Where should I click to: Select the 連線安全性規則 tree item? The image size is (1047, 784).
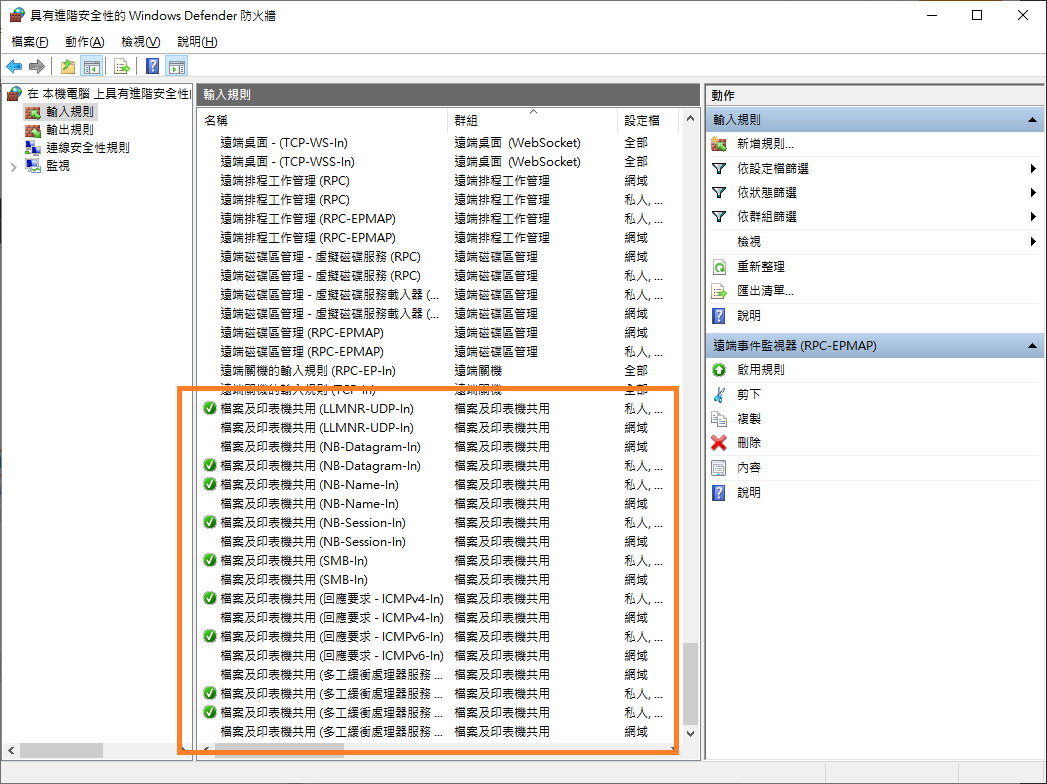[x=87, y=148]
